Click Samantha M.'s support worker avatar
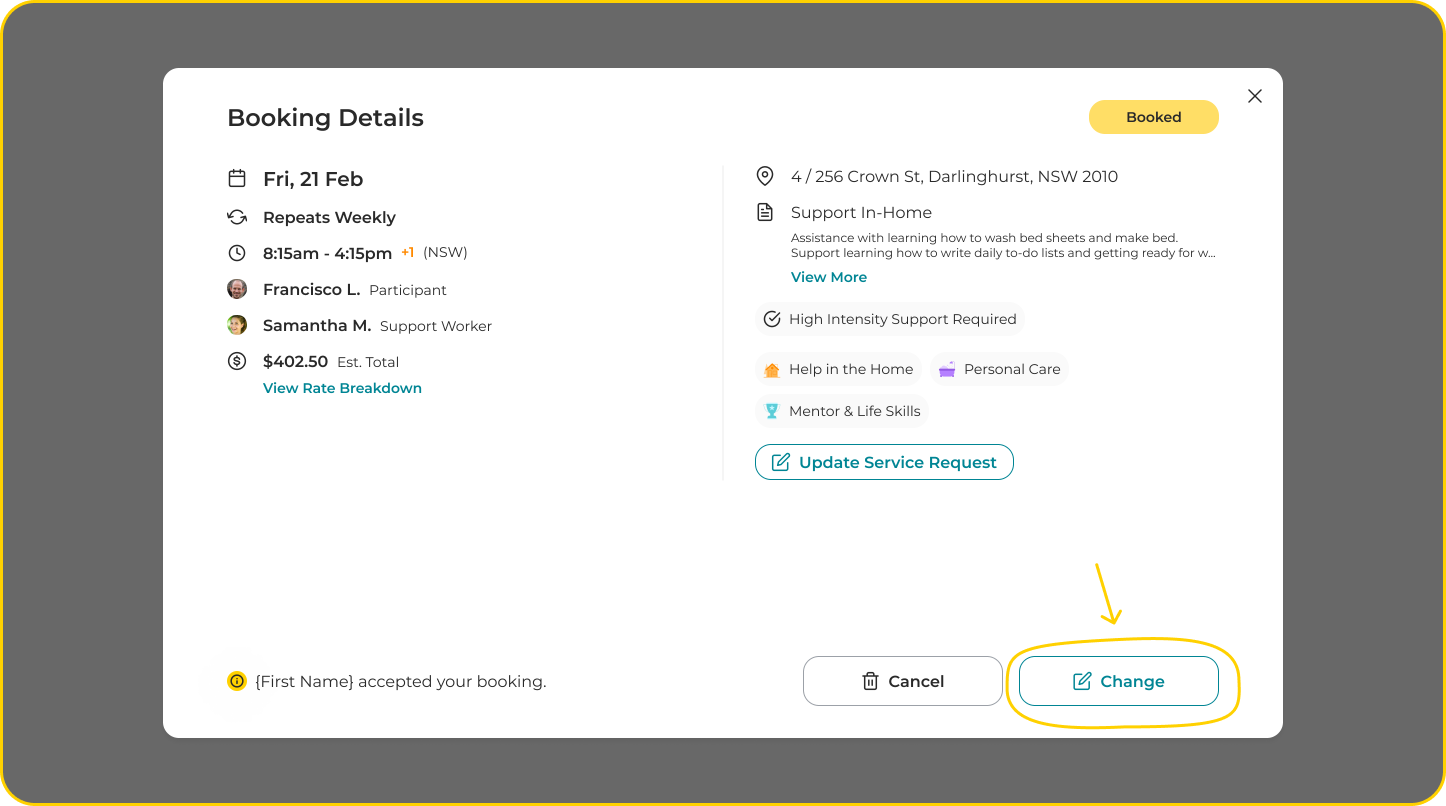The image size is (1446, 806). coord(237,325)
